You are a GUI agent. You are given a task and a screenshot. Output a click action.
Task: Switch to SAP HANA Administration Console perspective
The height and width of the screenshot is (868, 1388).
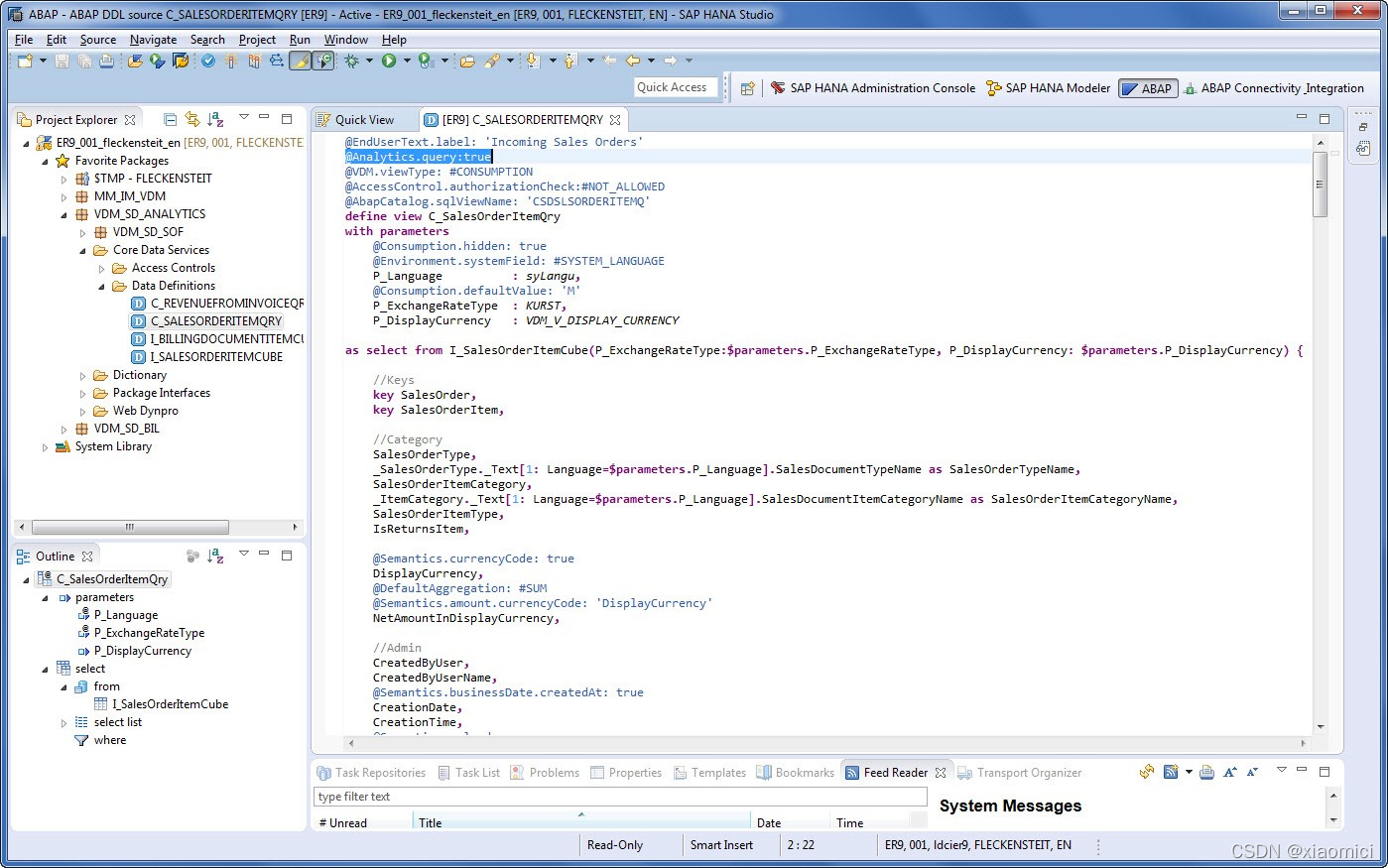click(873, 88)
